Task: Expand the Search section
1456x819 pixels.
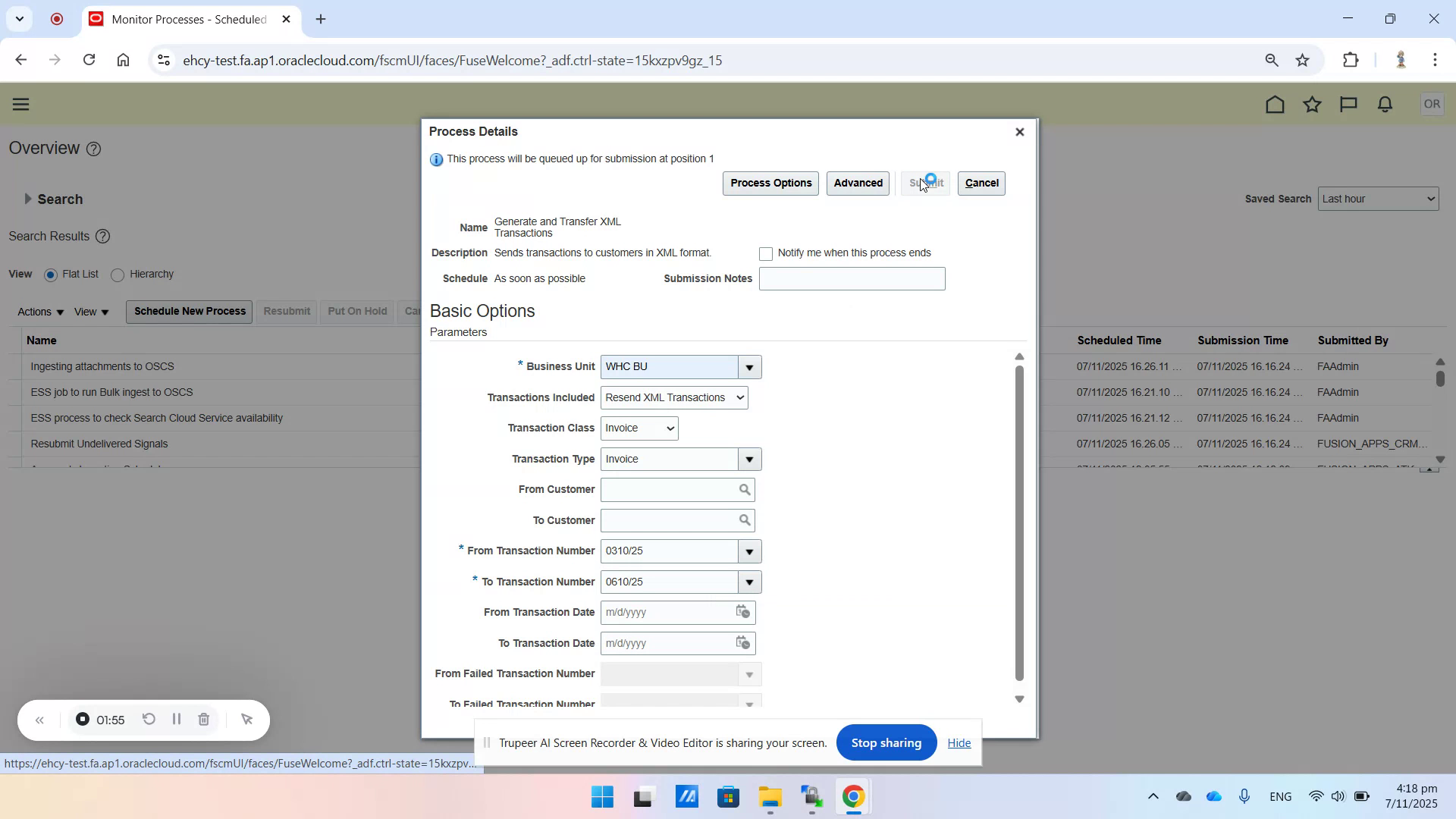Action: pyautogui.click(x=29, y=199)
